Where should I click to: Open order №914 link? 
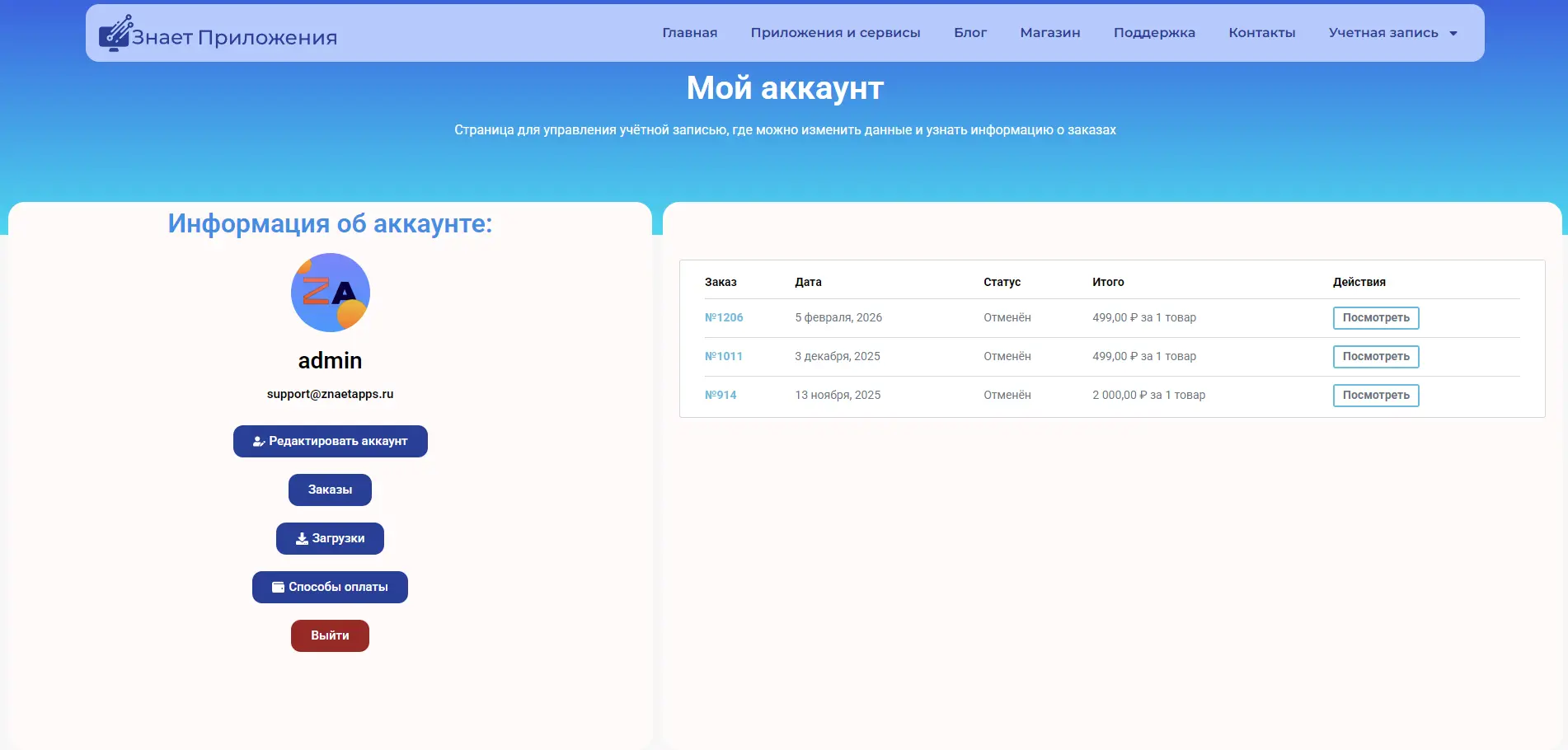tap(721, 395)
